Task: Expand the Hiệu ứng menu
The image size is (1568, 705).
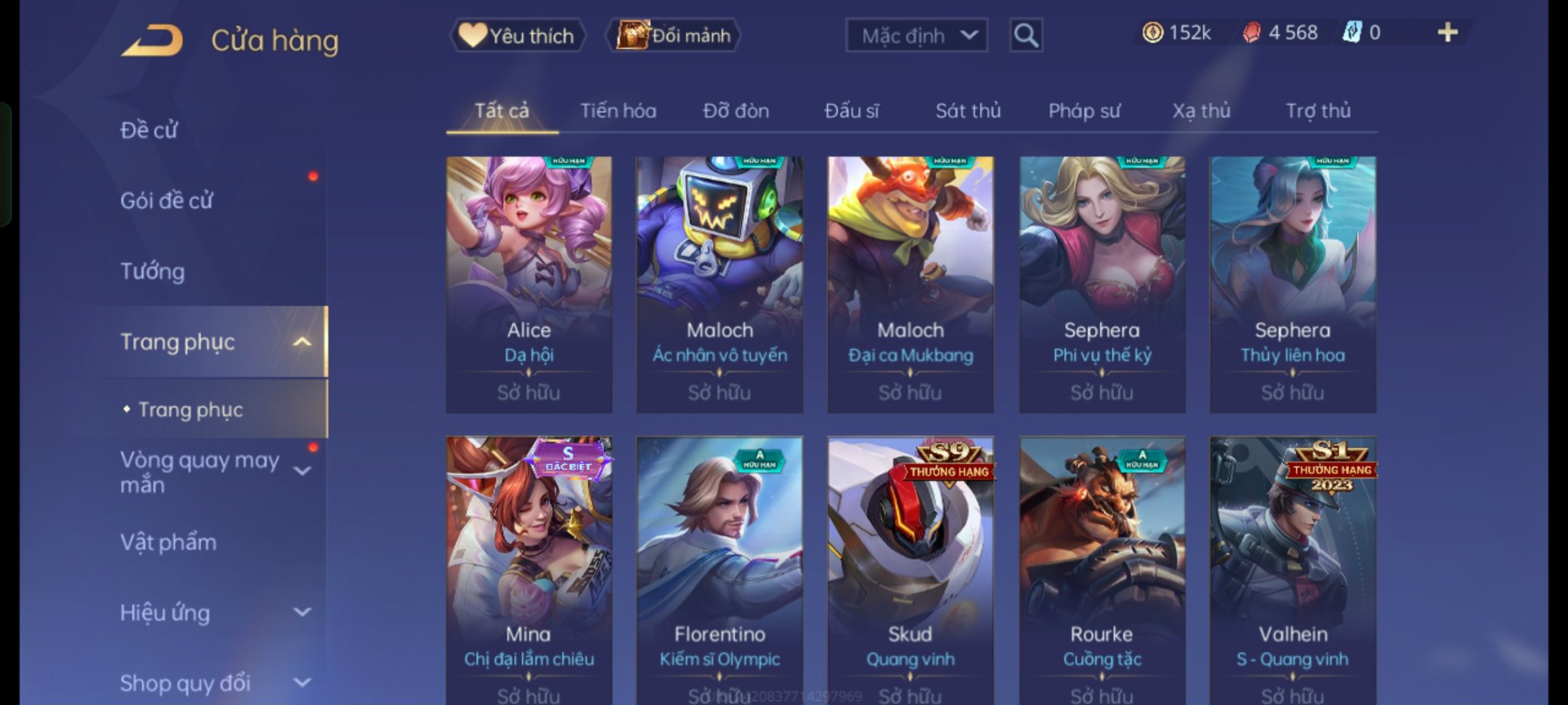Action: tap(302, 612)
